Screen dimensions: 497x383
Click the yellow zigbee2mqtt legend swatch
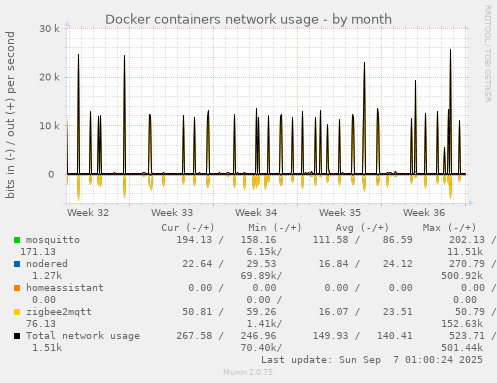(x=17, y=312)
